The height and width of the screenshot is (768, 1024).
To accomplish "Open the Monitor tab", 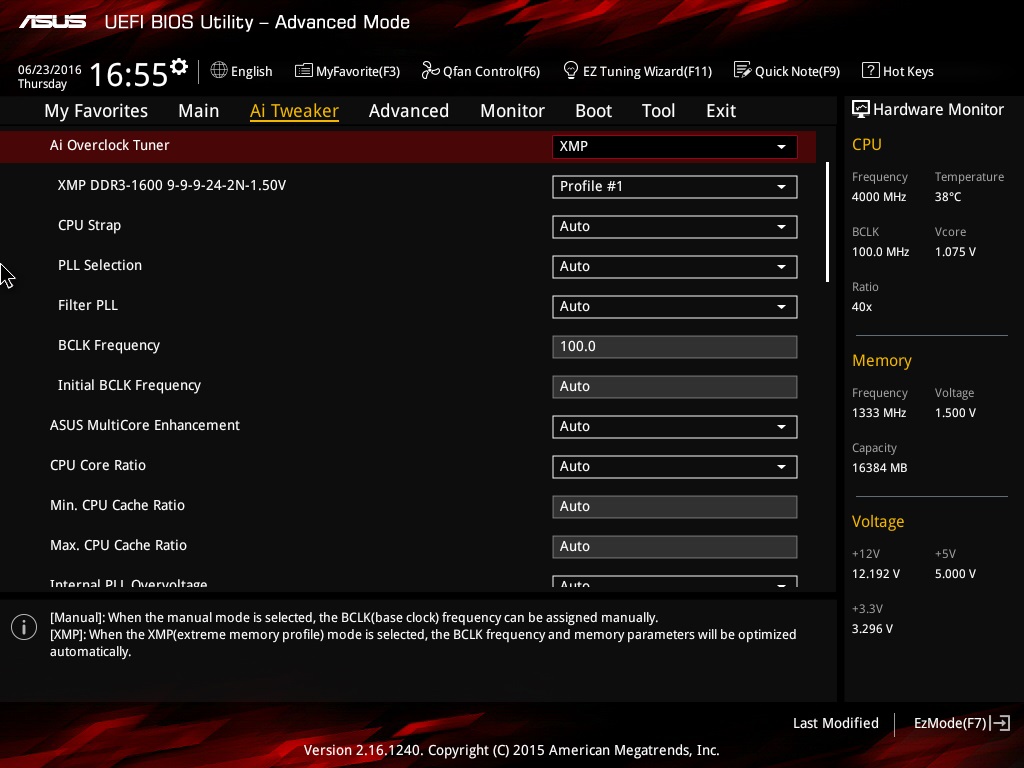I will 513,111.
